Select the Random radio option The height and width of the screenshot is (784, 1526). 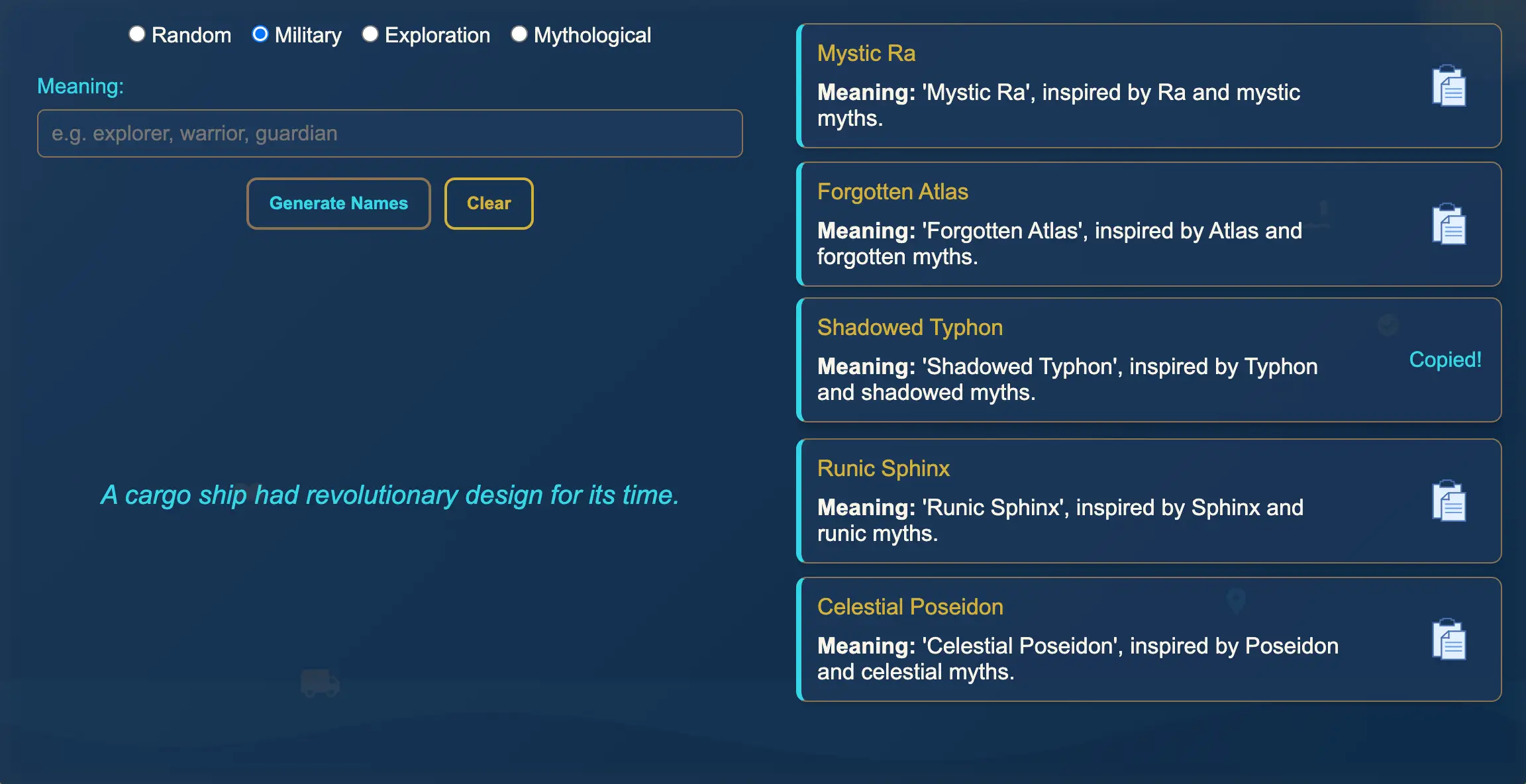point(137,34)
